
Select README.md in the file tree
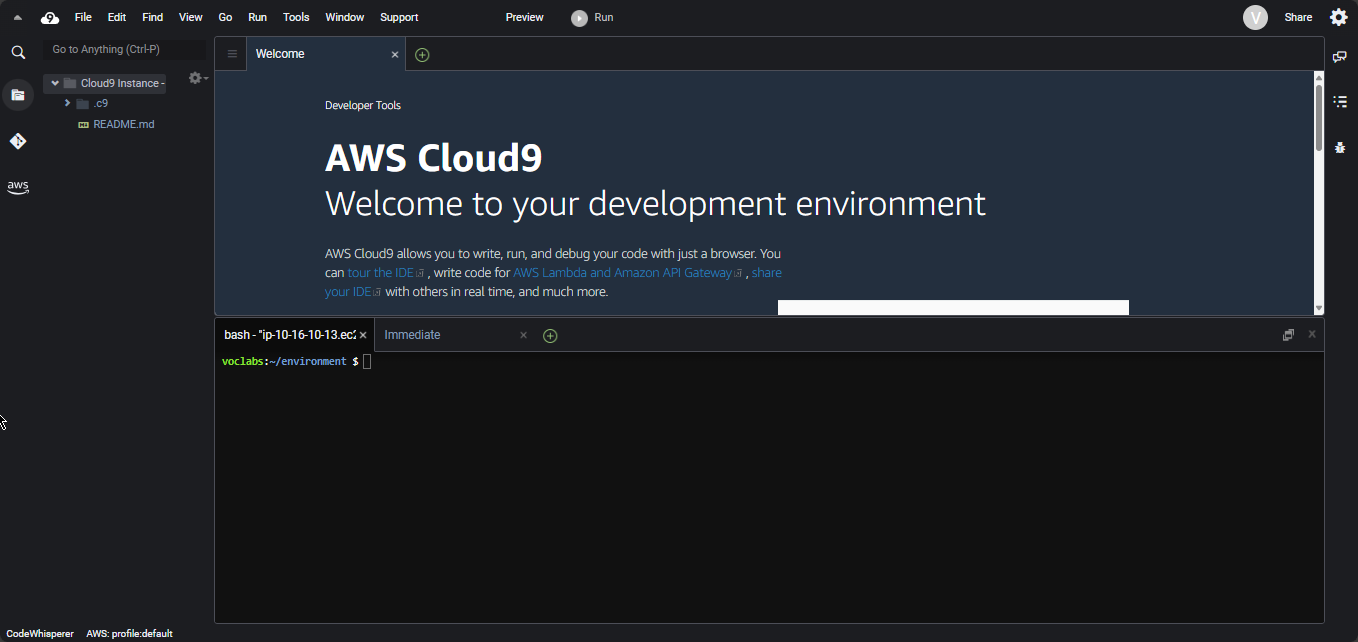tap(123, 124)
